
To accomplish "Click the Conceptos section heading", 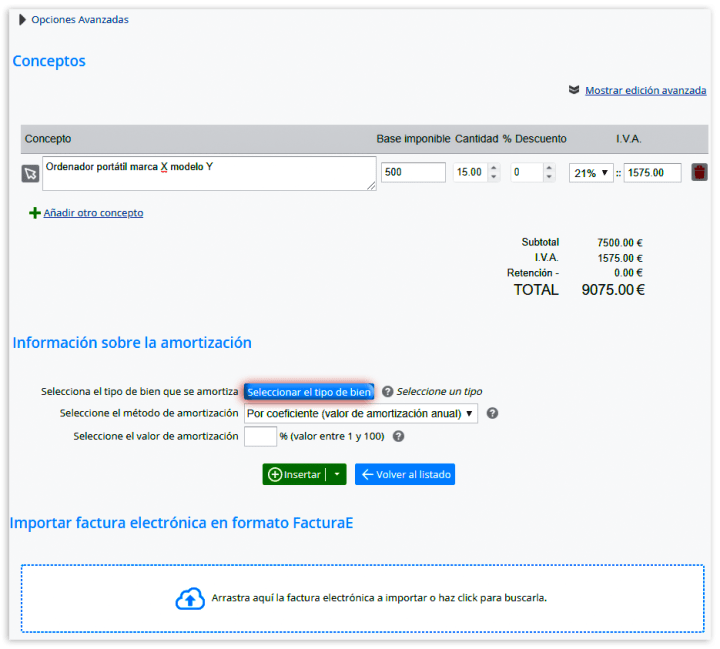I will 49,61.
